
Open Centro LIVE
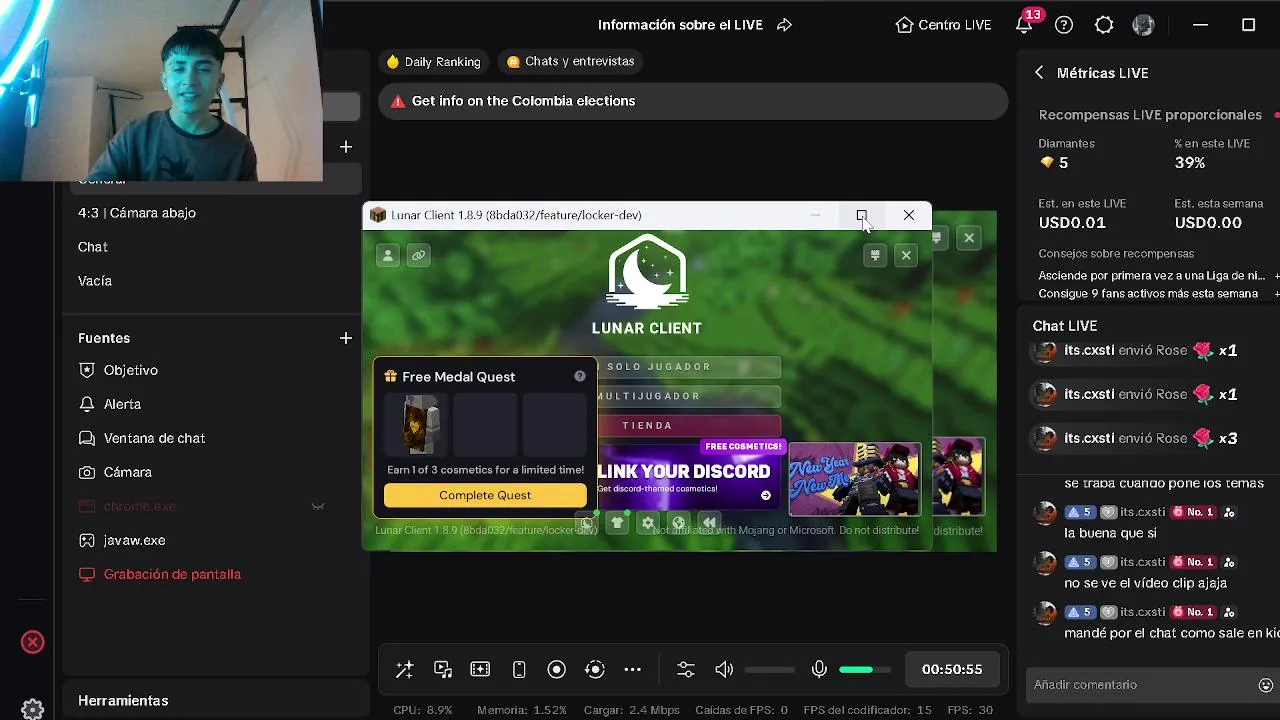(x=943, y=25)
